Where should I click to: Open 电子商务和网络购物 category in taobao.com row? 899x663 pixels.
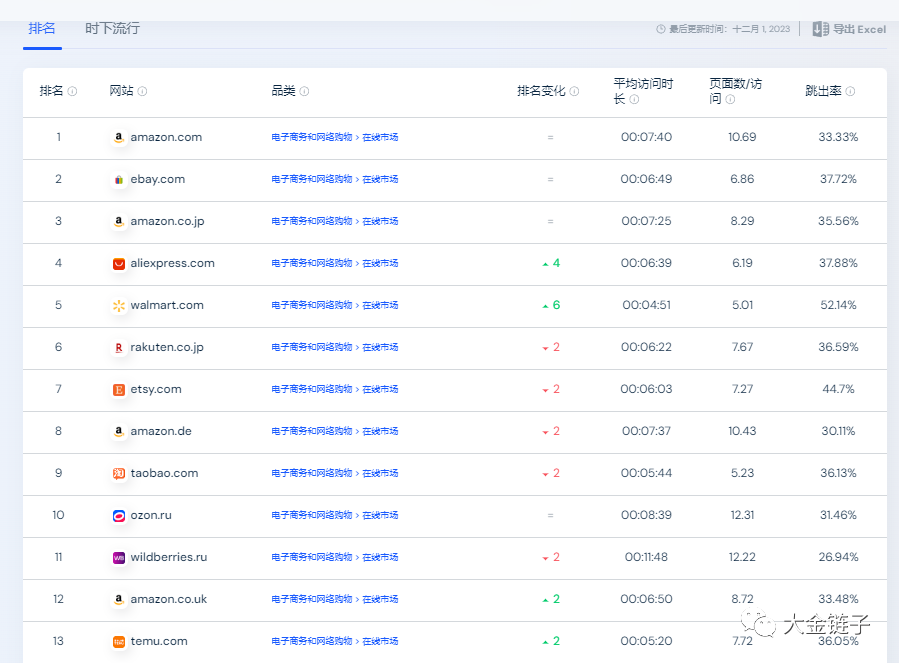[312, 473]
